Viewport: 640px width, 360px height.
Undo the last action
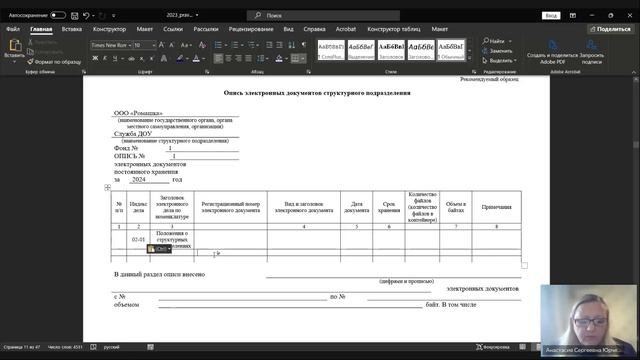[x=86, y=16]
